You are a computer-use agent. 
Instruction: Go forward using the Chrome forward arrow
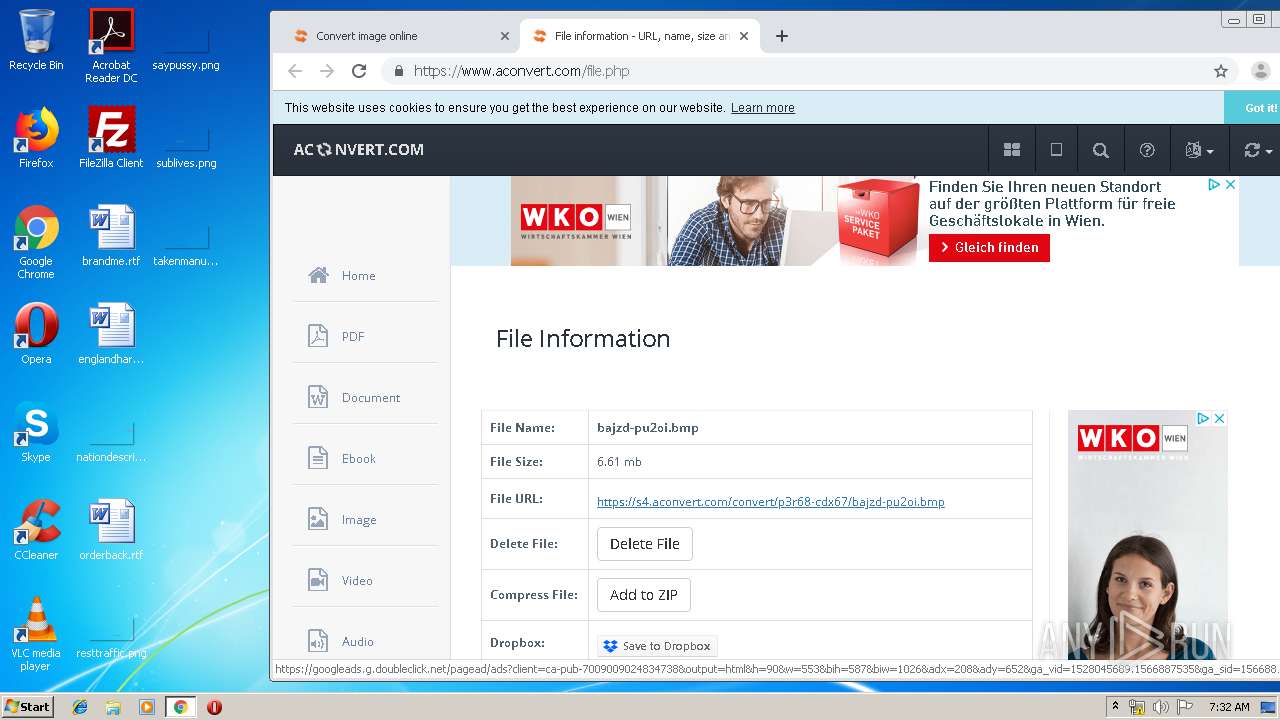pyautogui.click(x=327, y=71)
